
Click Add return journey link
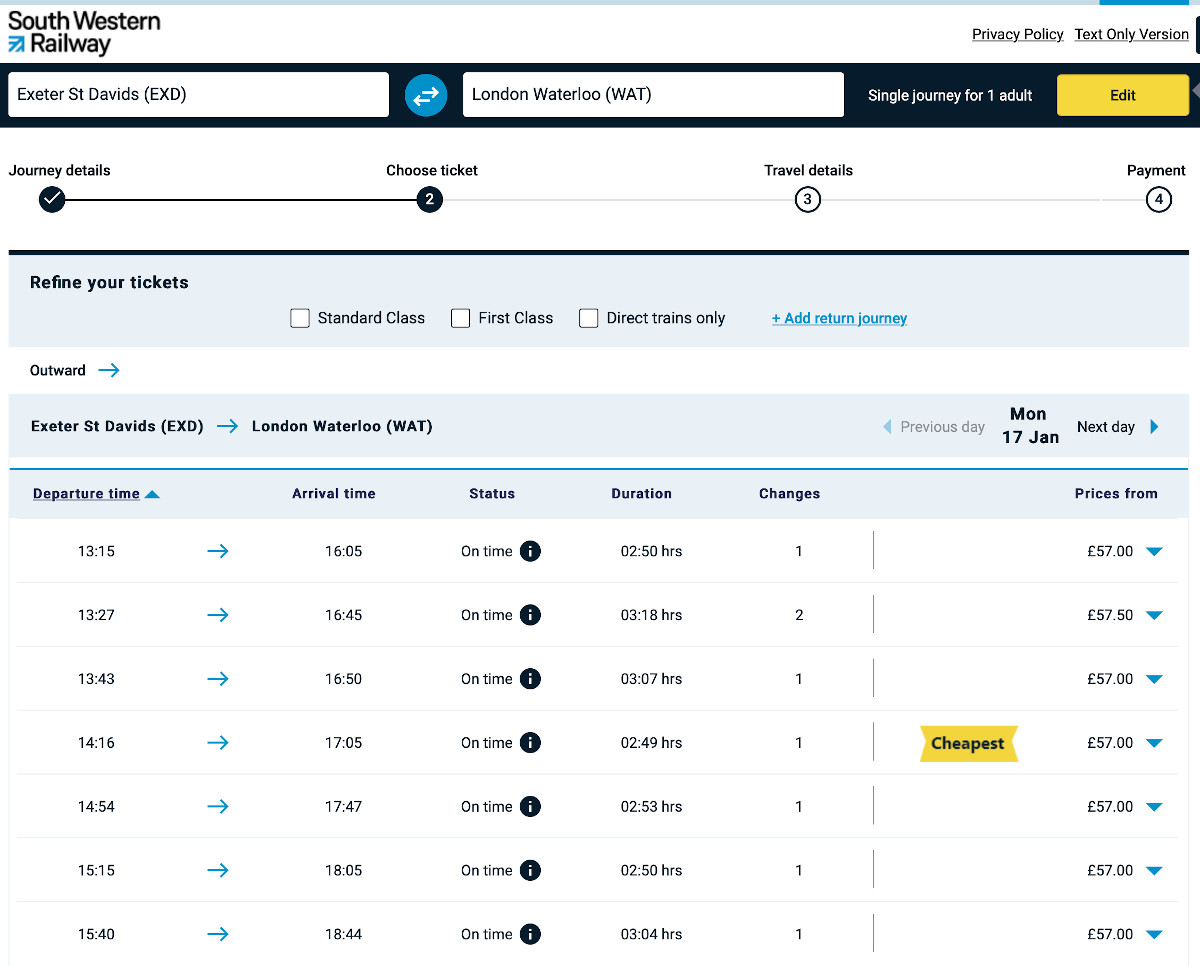pyautogui.click(x=839, y=318)
